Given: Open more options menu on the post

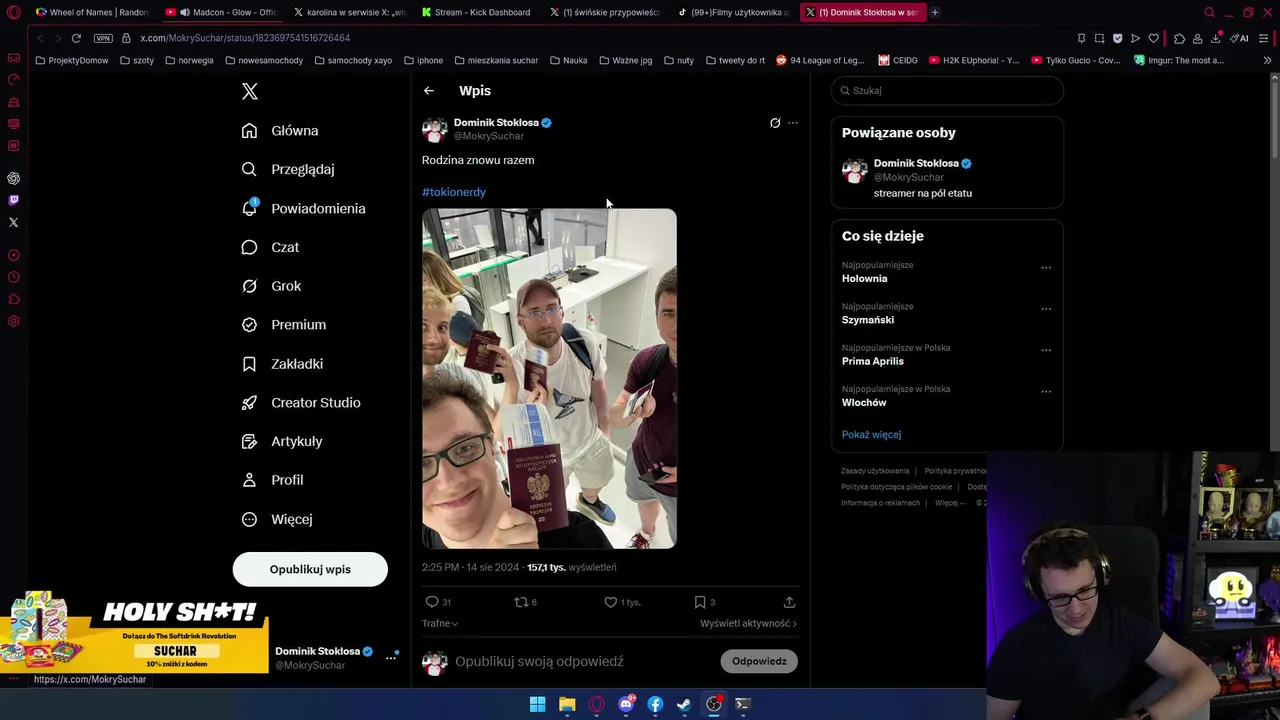Looking at the screenshot, I should [793, 123].
